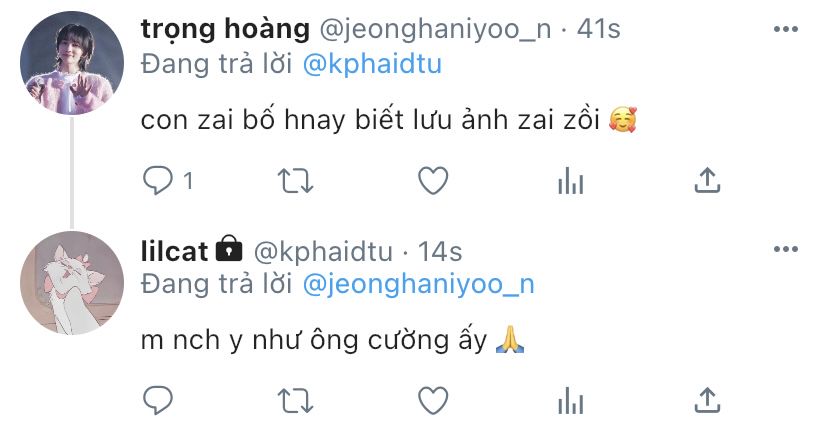Open lilcat's cat avatar
This screenshot has width=828, height=427.
[72, 283]
